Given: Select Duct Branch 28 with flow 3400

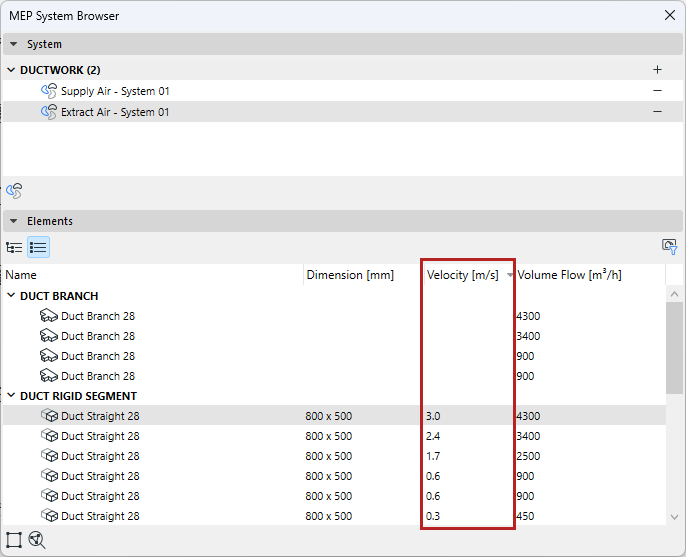Looking at the screenshot, I should point(334,336).
